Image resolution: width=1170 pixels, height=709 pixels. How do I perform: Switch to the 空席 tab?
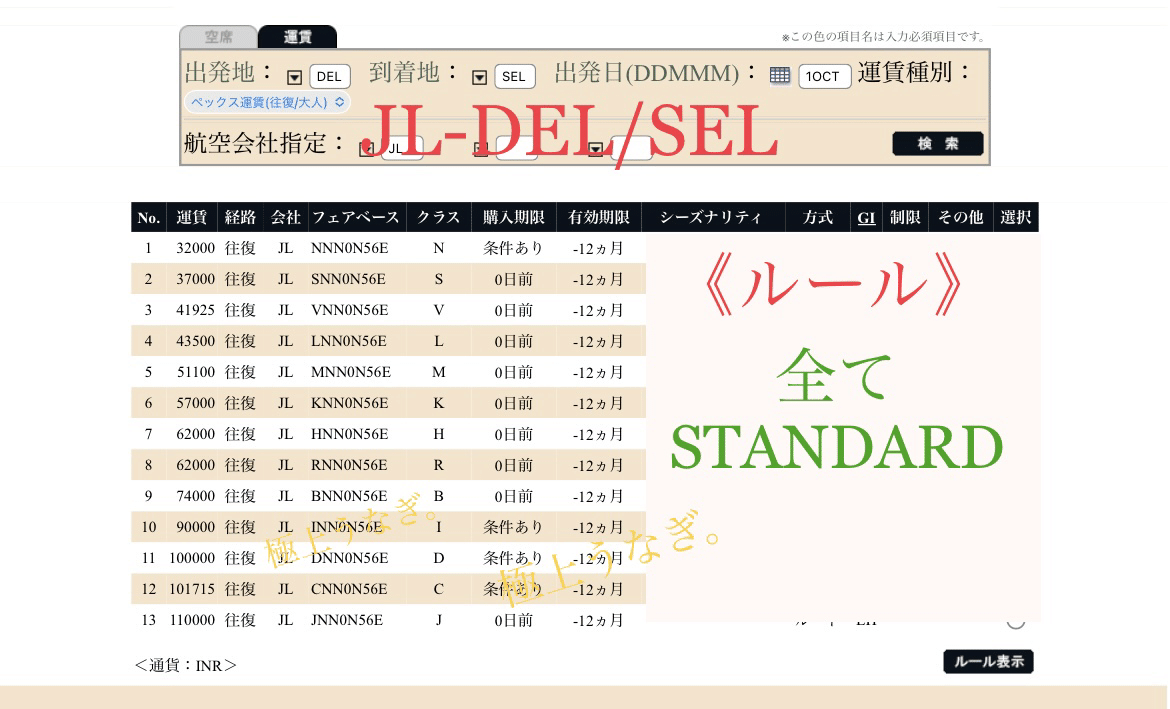(219, 37)
